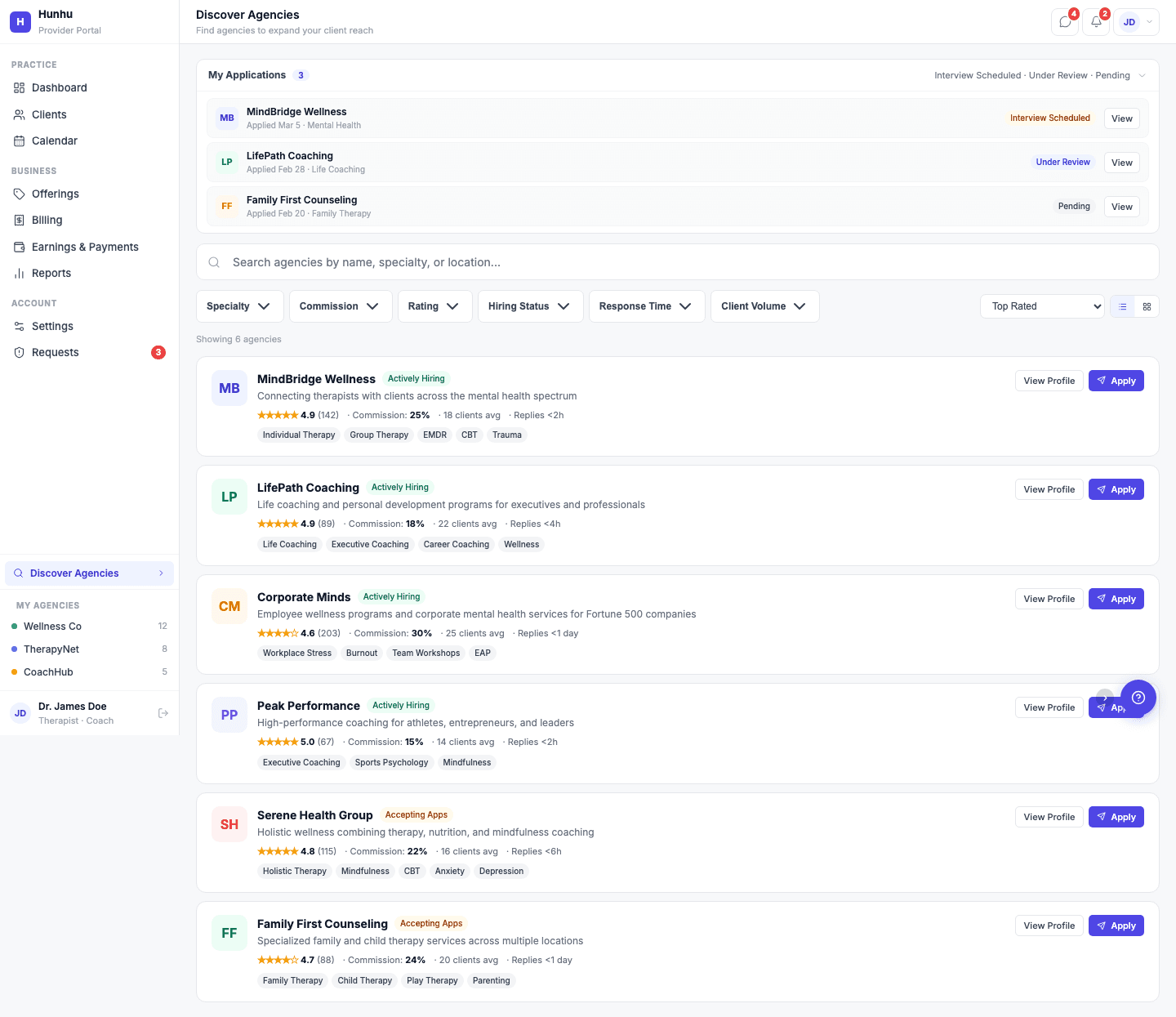View Profile of Corporate Minds

[x=1049, y=598]
